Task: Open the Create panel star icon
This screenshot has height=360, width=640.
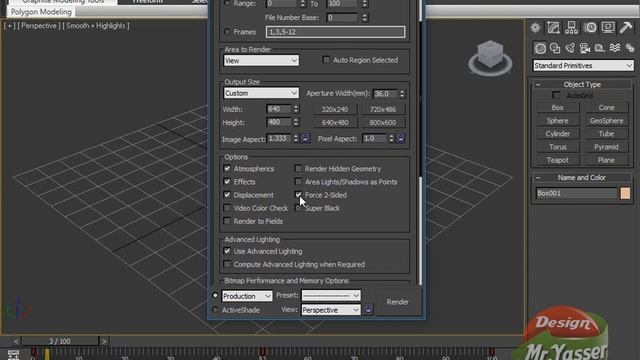Action: click(536, 28)
